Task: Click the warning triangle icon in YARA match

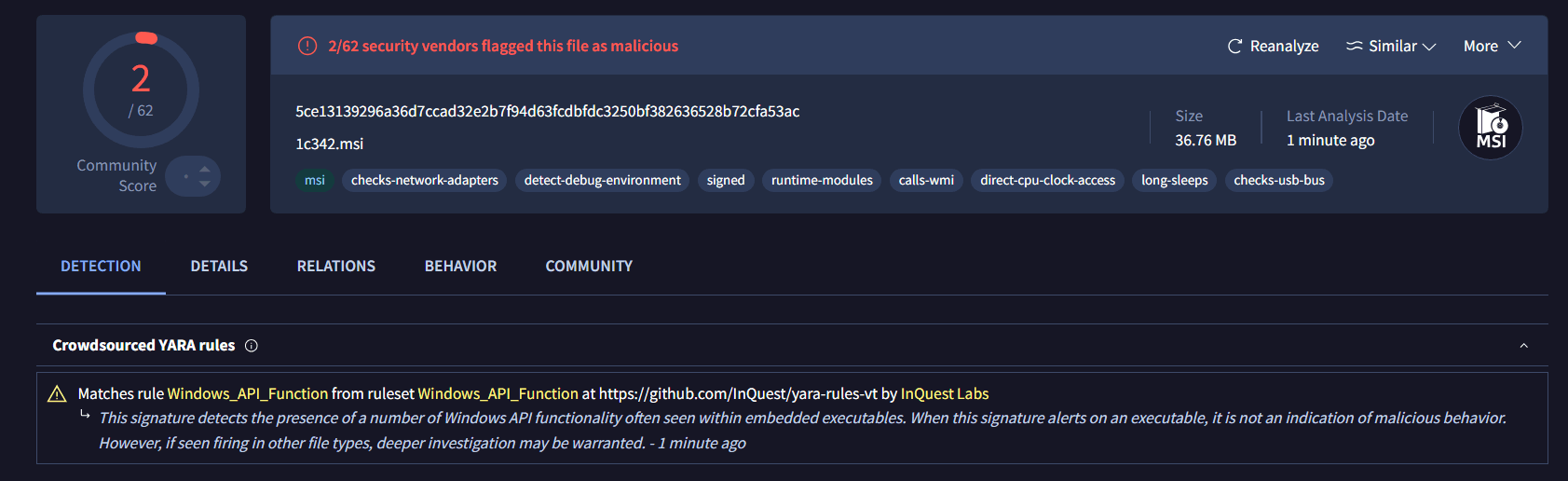Action: [x=57, y=393]
